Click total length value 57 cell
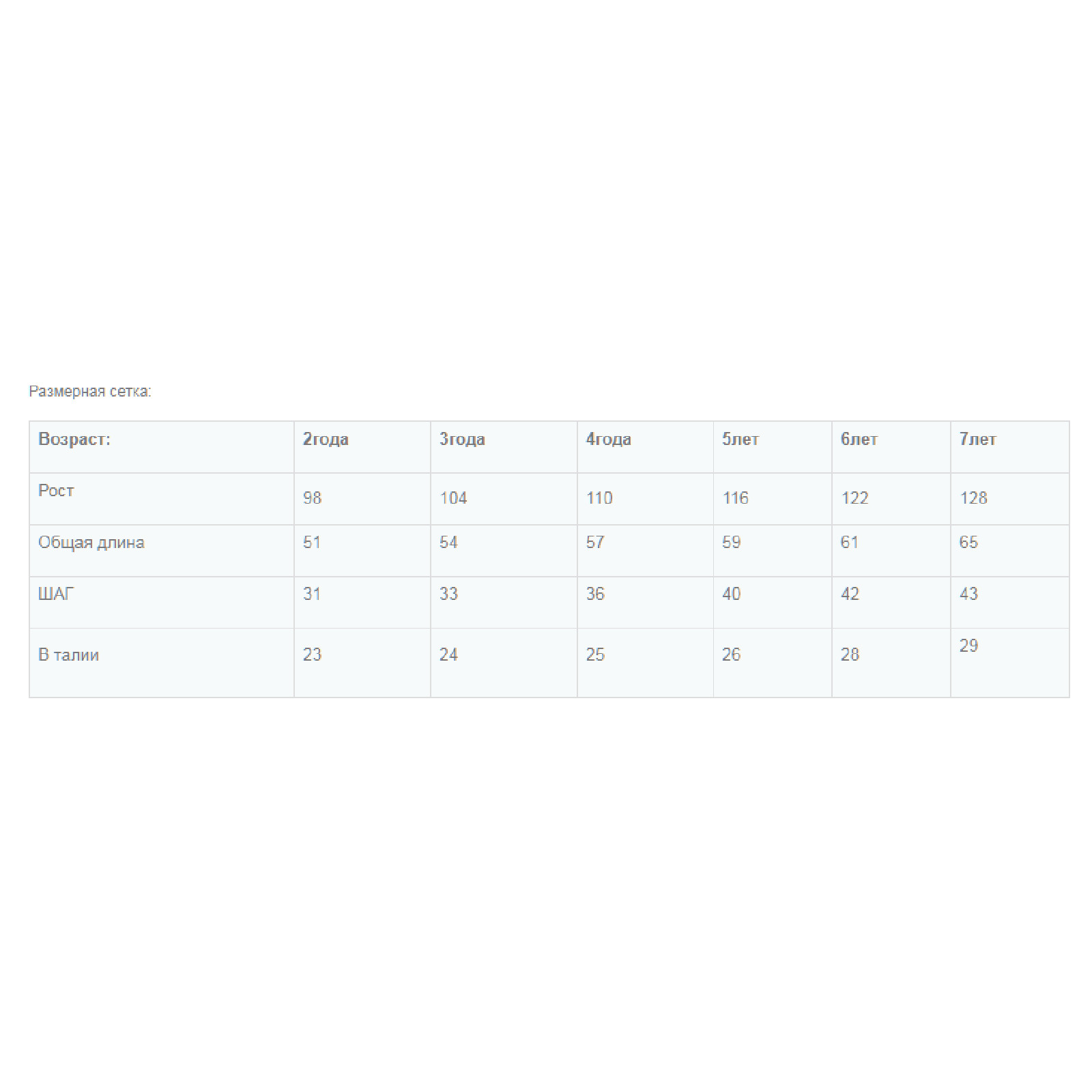This screenshot has width=1092, height=1092. click(646, 551)
